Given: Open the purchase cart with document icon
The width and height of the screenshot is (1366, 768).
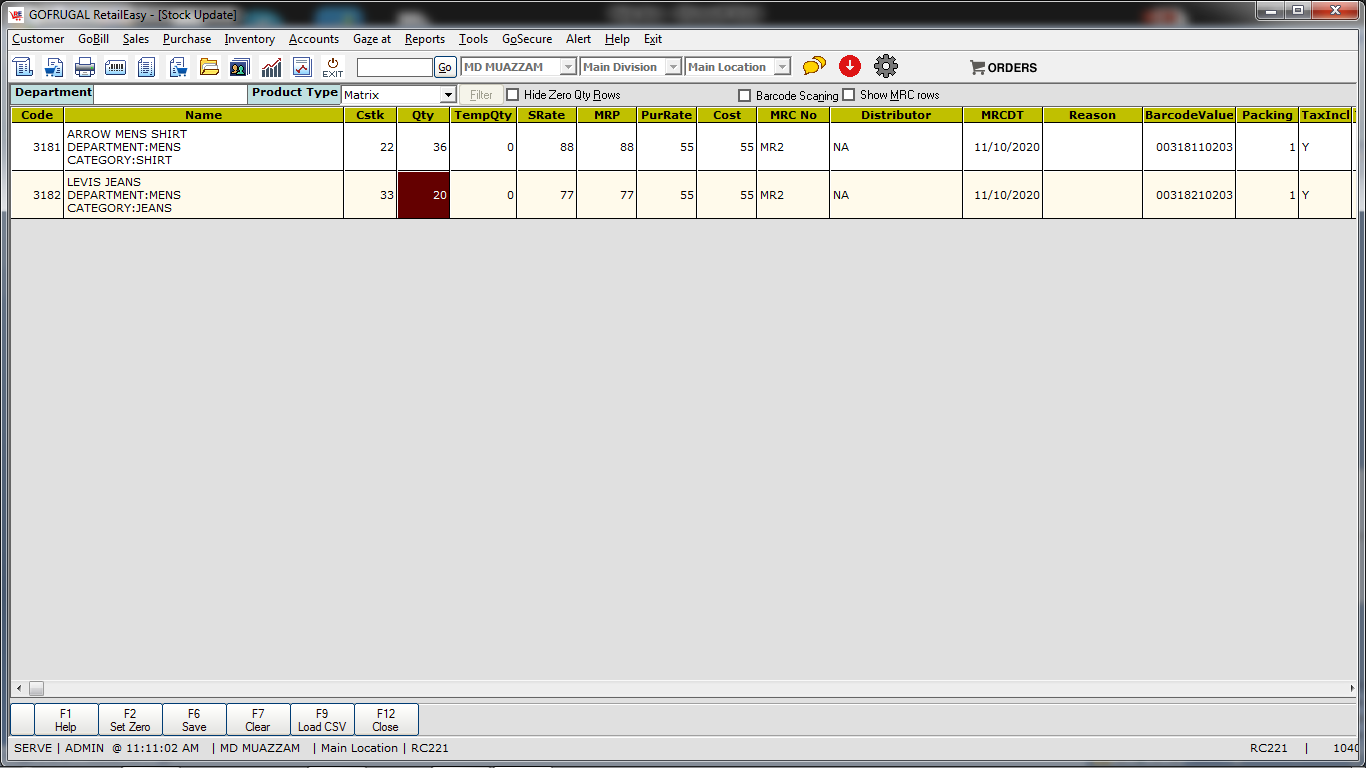Looking at the screenshot, I should click(178, 67).
